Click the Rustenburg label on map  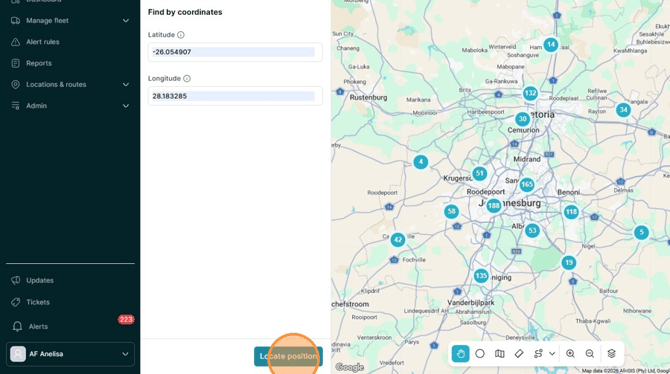click(x=368, y=97)
